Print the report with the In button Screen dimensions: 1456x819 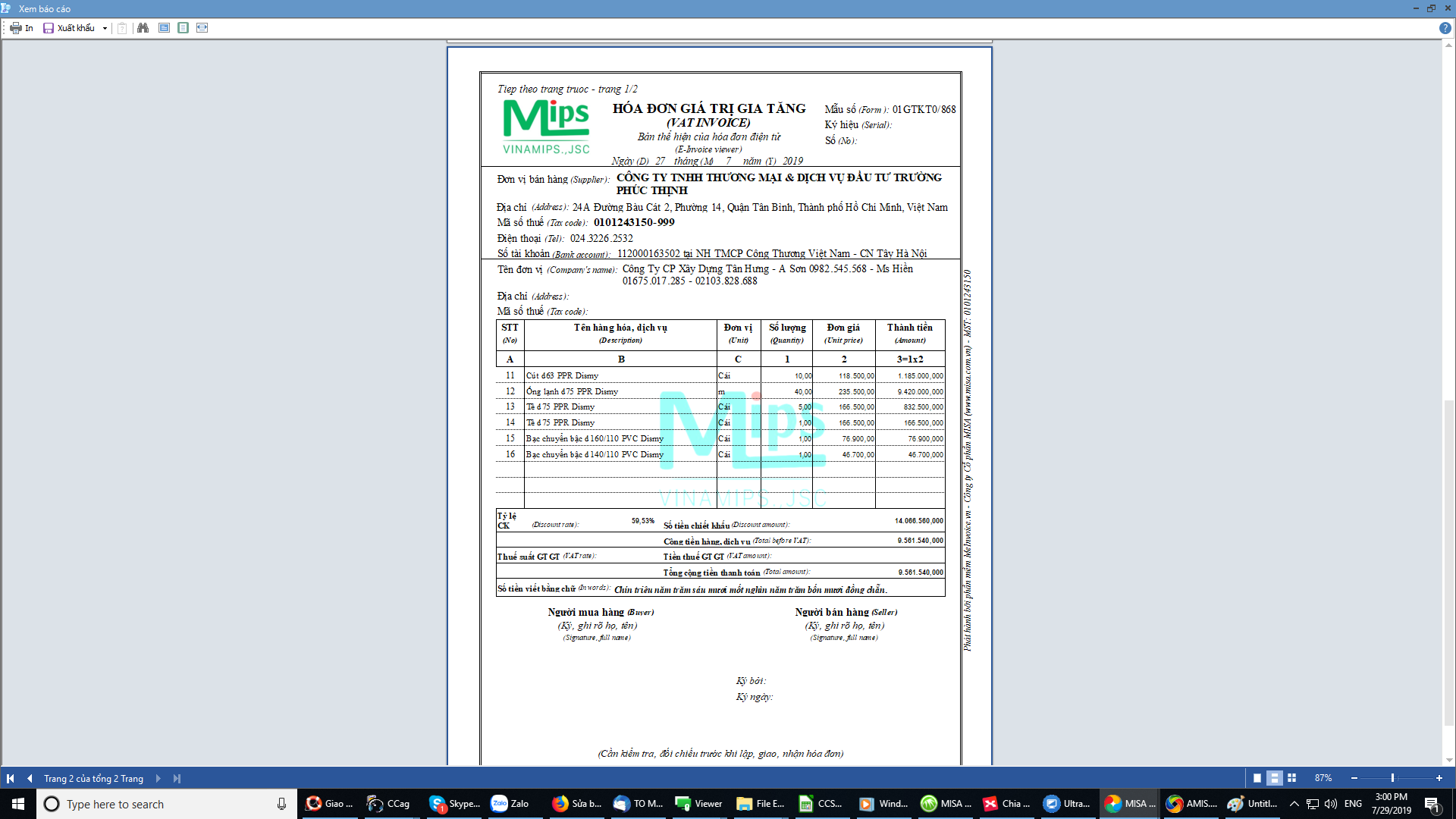pos(22,28)
